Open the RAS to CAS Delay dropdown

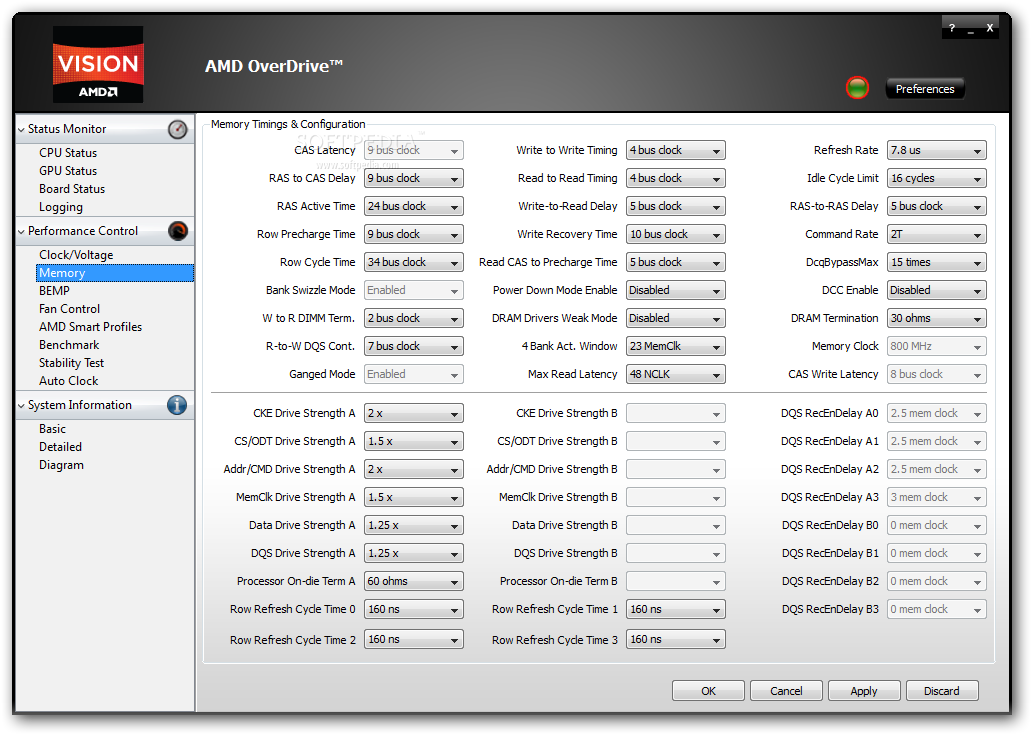pyautogui.click(x=413, y=178)
